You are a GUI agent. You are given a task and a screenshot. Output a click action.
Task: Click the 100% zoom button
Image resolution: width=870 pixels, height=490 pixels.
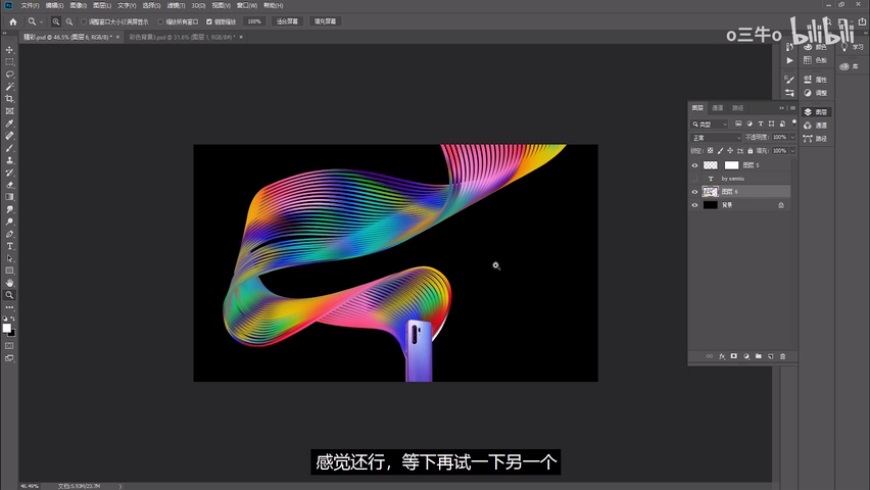point(254,22)
